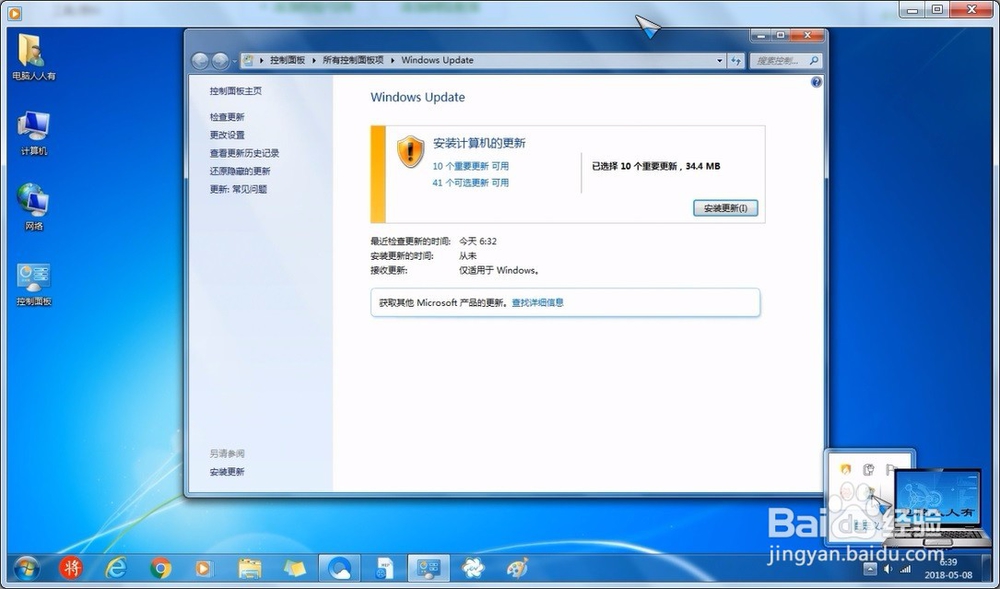
Task: Open the document file taskbar icon
Action: [384, 568]
